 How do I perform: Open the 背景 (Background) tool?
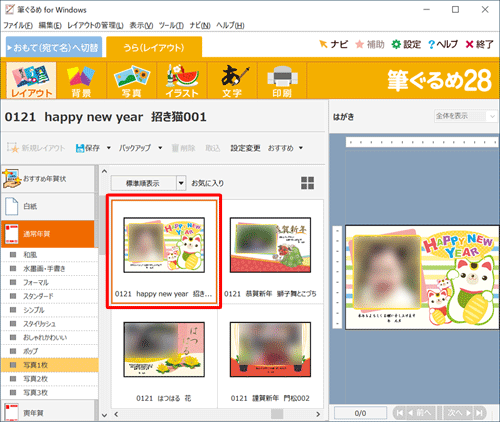click(x=81, y=81)
